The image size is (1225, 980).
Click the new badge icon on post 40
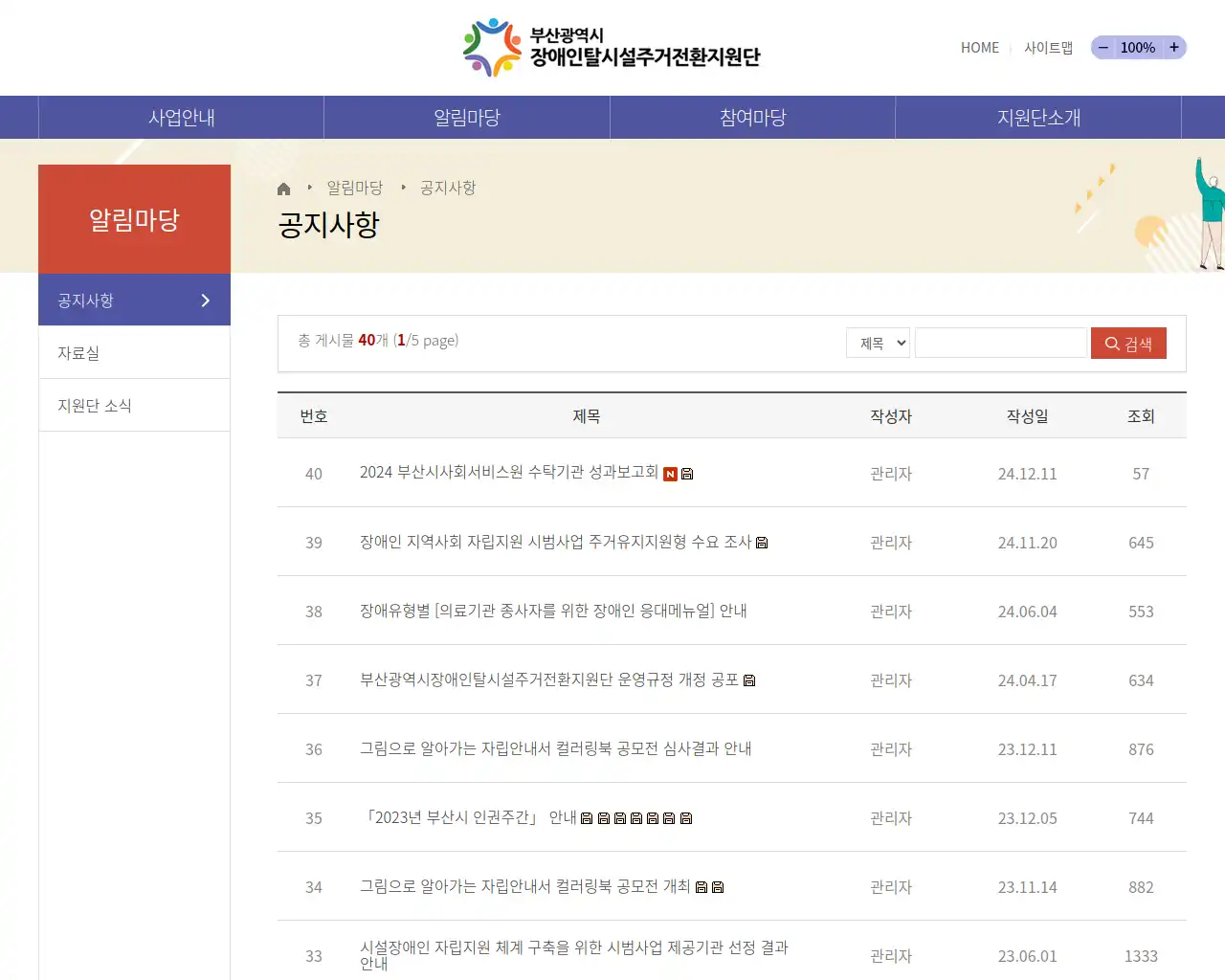tap(670, 474)
